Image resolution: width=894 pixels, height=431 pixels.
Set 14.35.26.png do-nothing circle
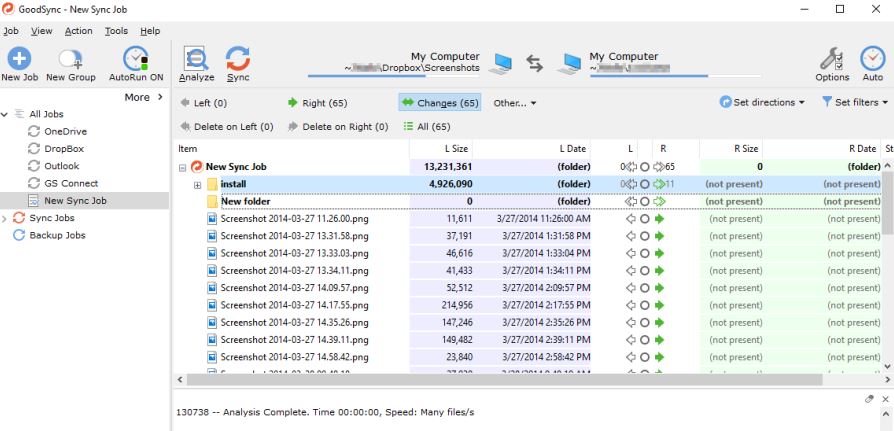(x=644, y=323)
